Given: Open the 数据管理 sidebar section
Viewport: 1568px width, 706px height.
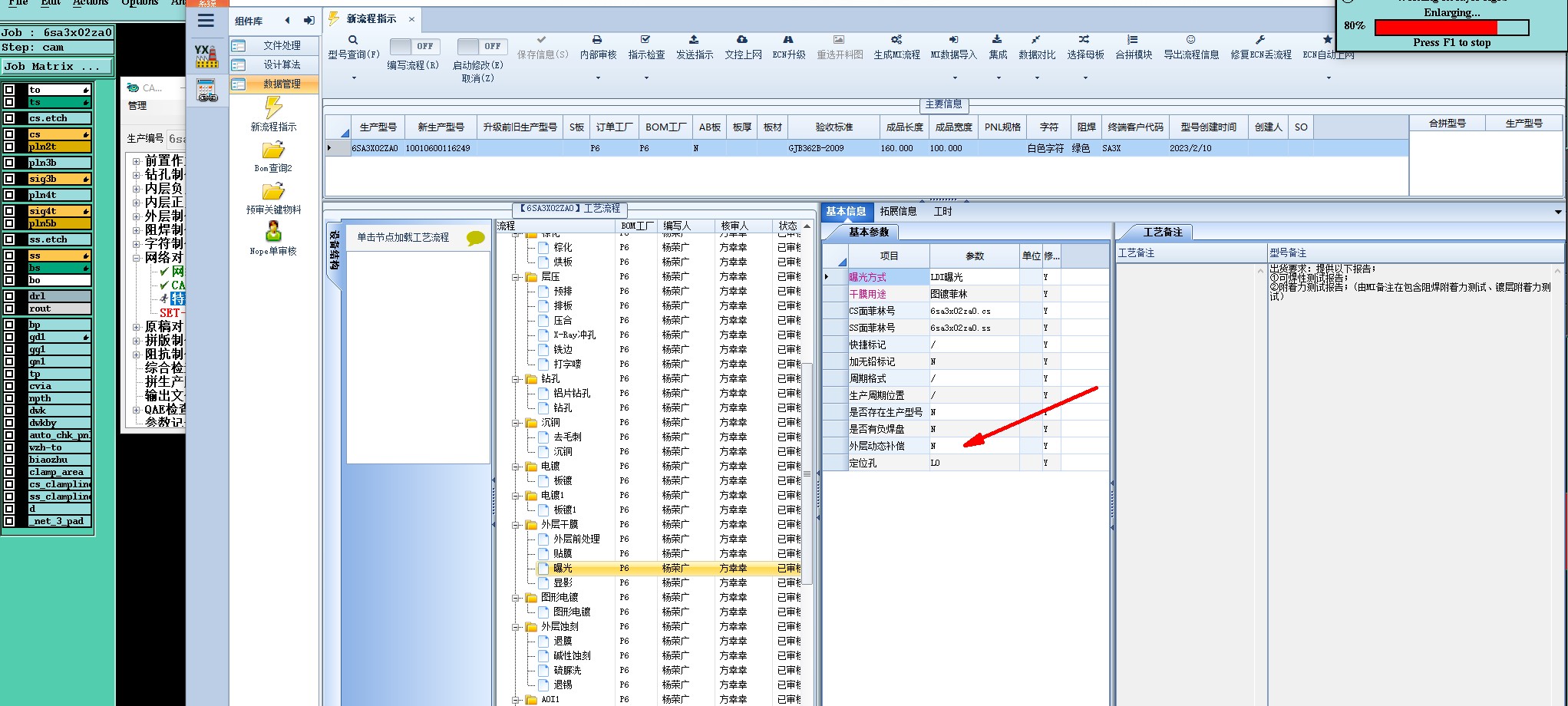Looking at the screenshot, I should [275, 84].
